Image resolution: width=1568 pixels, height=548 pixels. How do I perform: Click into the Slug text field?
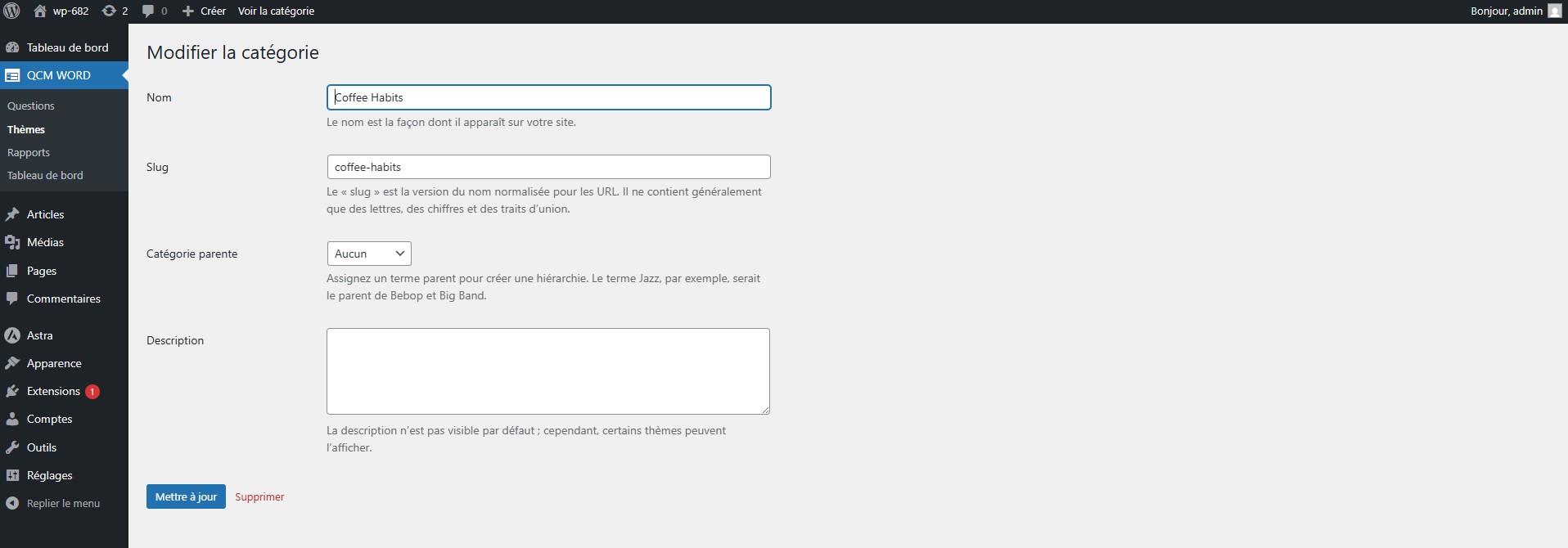tap(548, 167)
